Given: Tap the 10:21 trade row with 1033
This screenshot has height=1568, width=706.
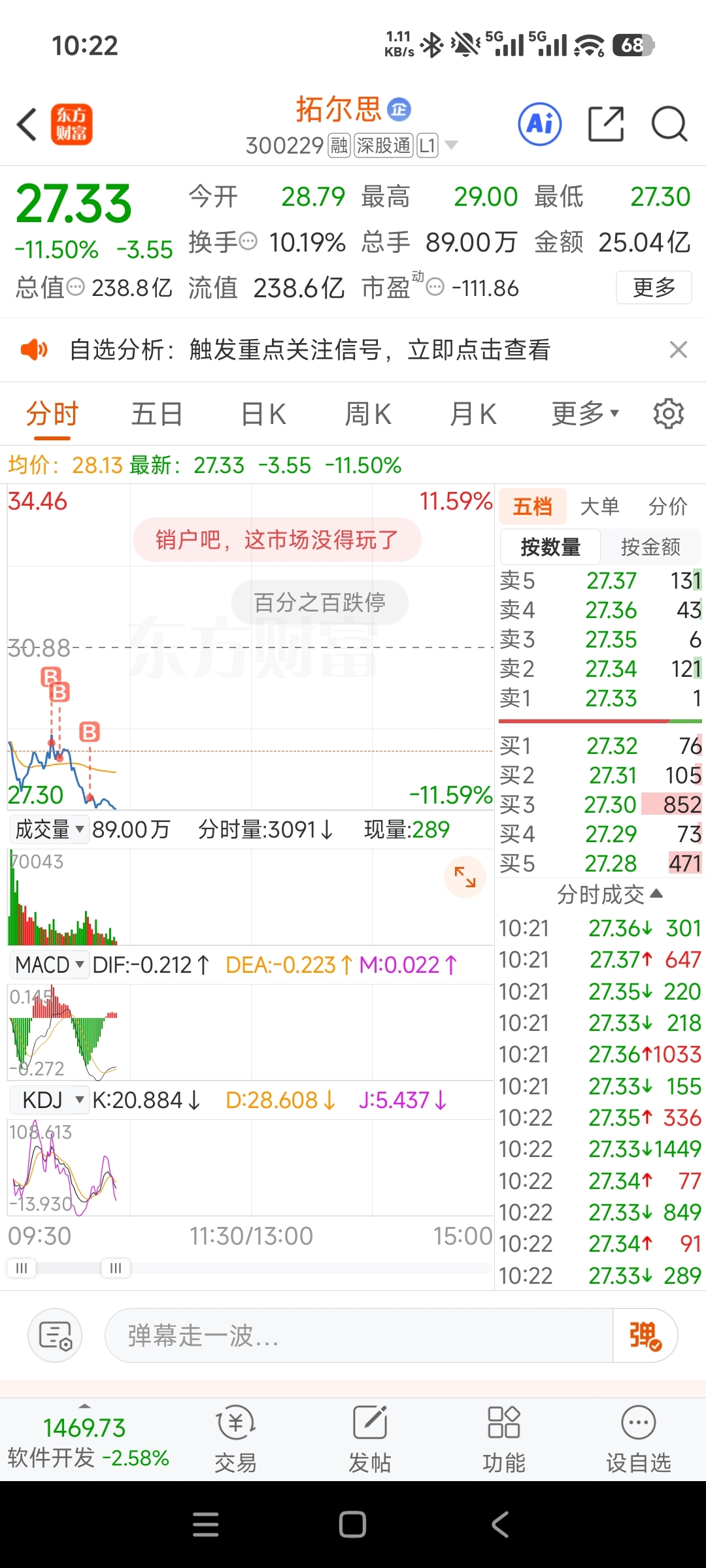Looking at the screenshot, I should [600, 1054].
